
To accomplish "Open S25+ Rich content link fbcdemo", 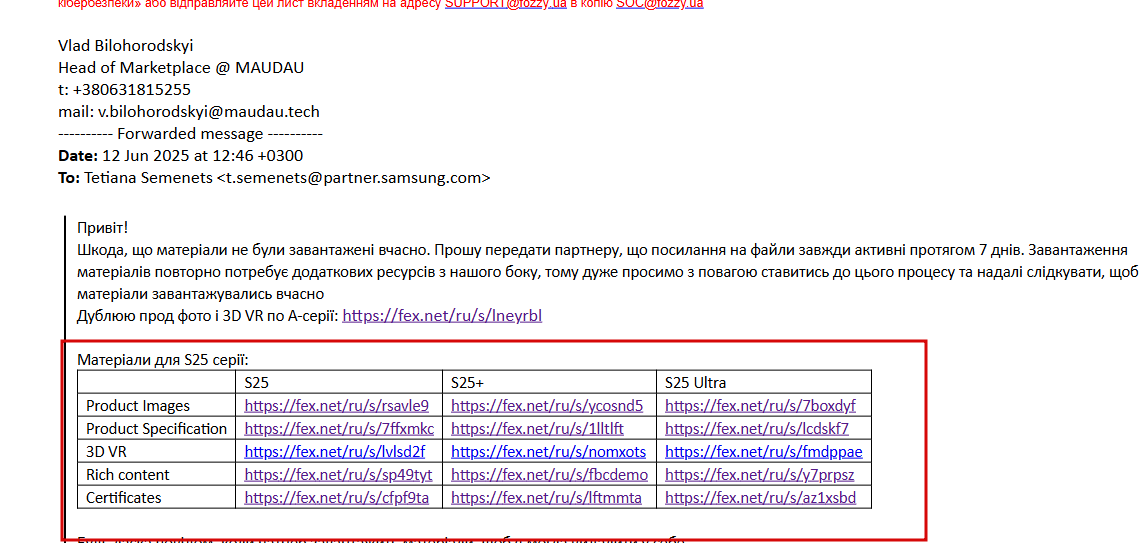I will coord(550,475).
